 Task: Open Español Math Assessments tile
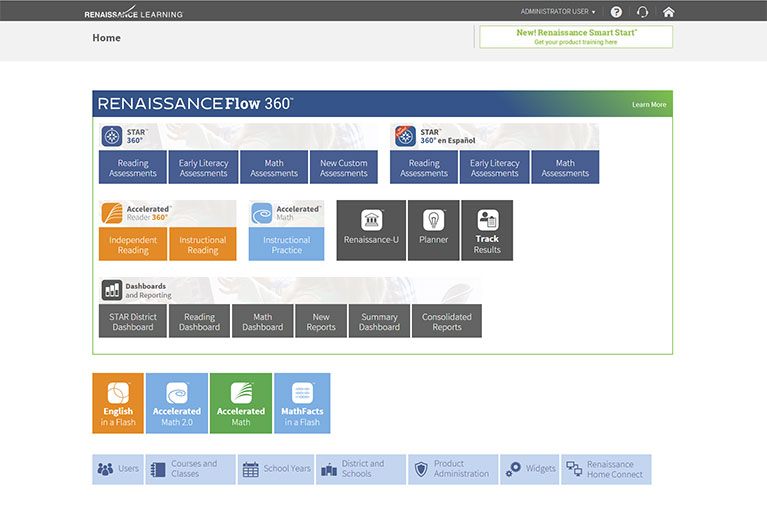tap(565, 167)
